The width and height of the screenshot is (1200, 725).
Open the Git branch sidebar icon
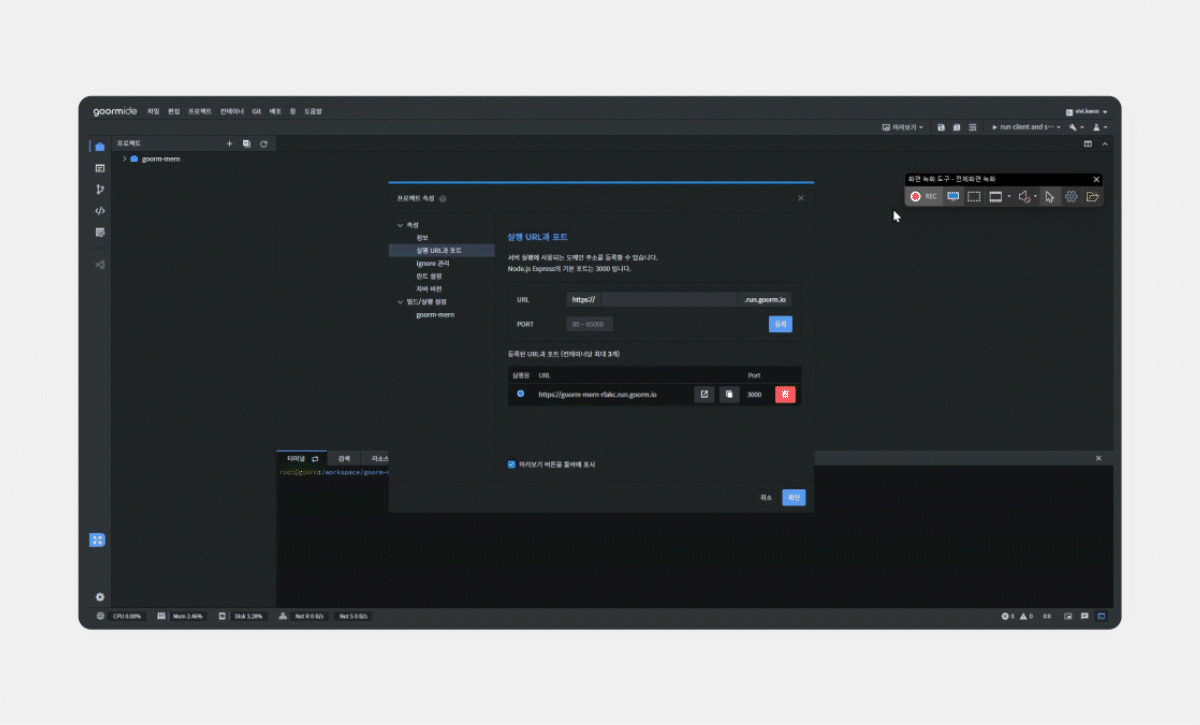point(99,189)
